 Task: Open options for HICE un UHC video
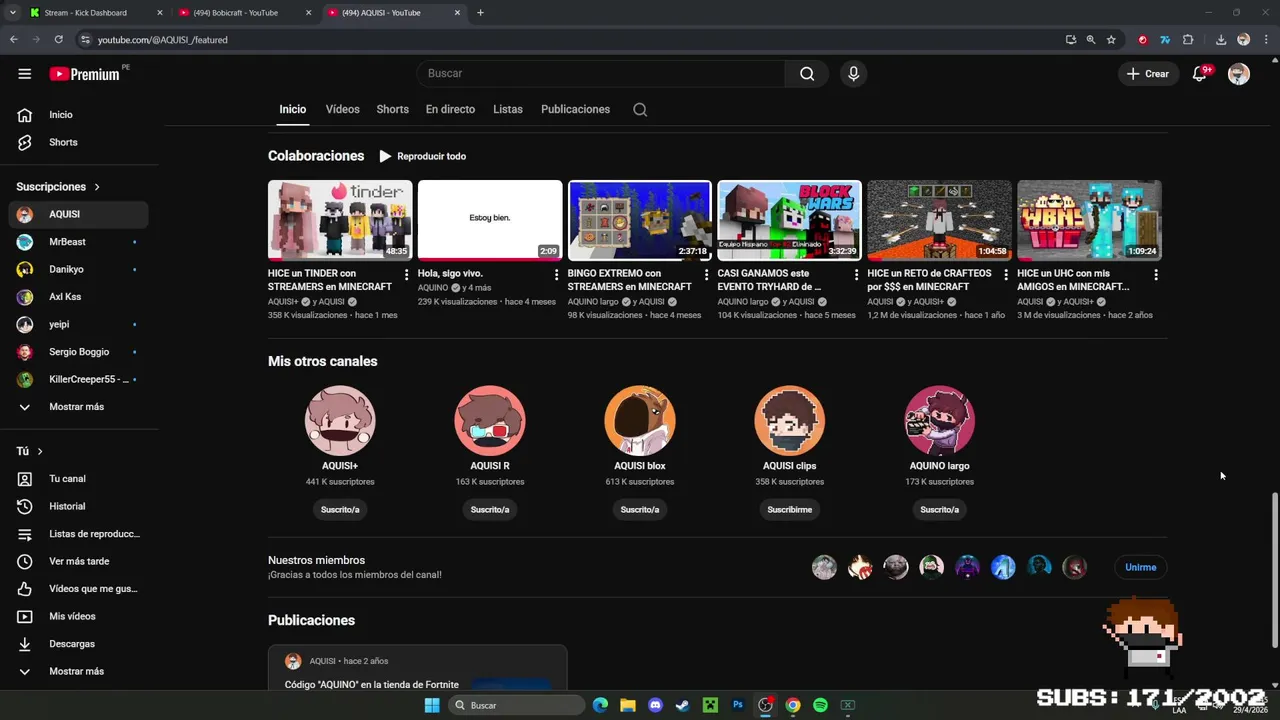point(1156,274)
